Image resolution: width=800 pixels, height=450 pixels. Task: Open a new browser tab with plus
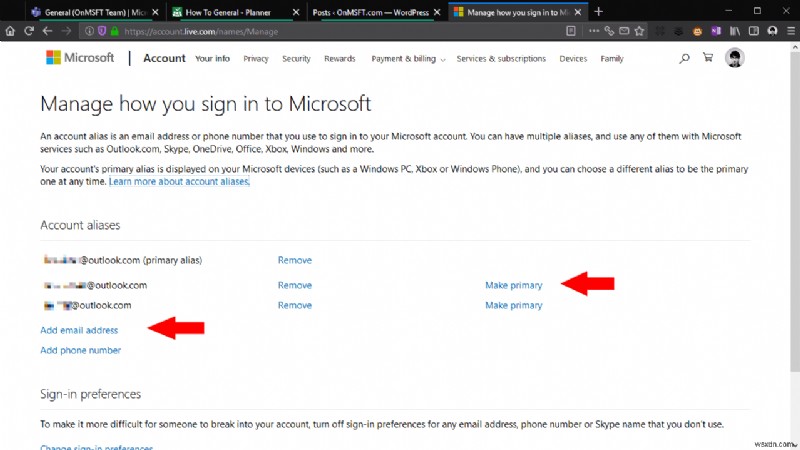[598, 11]
